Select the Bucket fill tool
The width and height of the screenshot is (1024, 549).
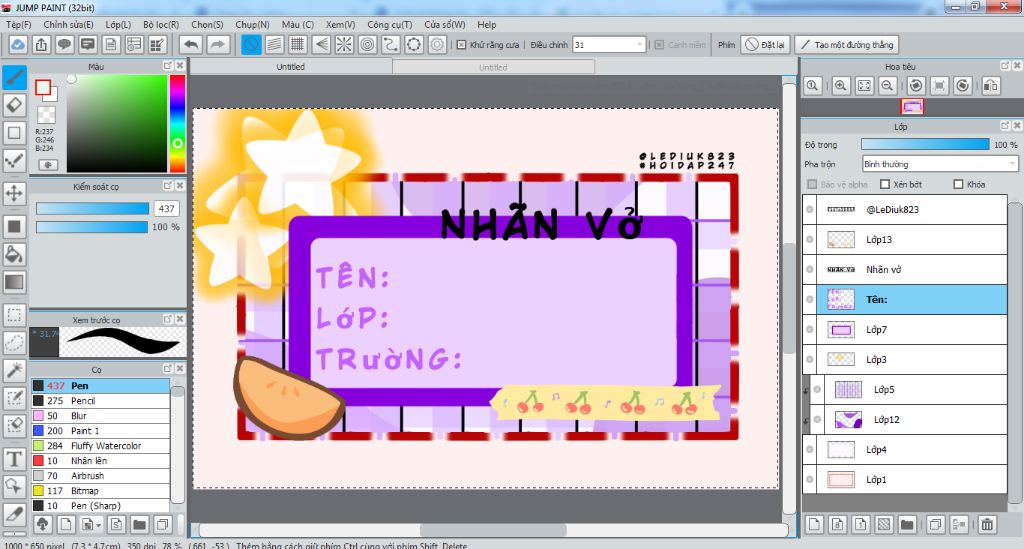coord(14,254)
